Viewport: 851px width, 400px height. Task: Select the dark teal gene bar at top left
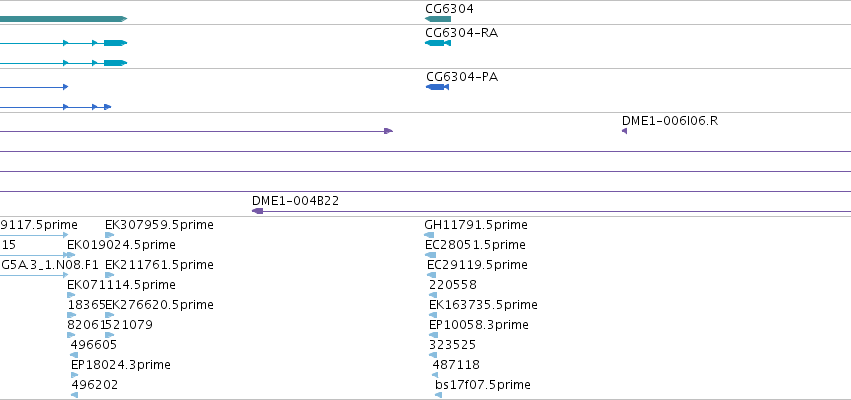point(63,19)
